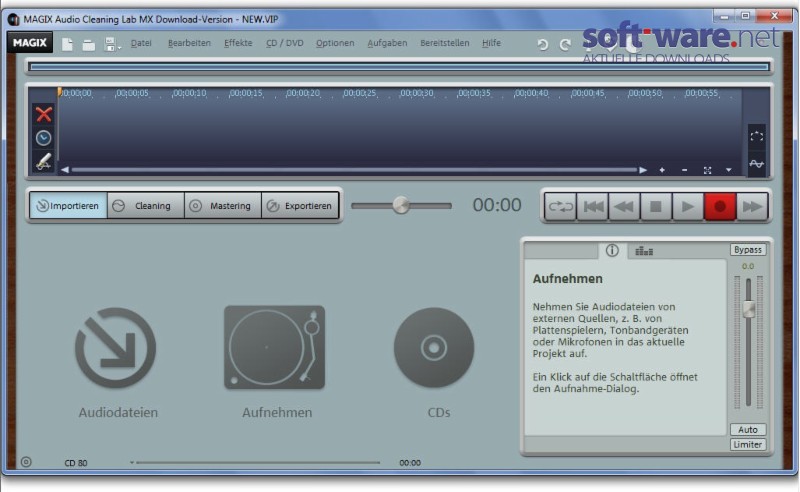Open the Aufgaben menu
800x492 pixels.
pyautogui.click(x=387, y=43)
